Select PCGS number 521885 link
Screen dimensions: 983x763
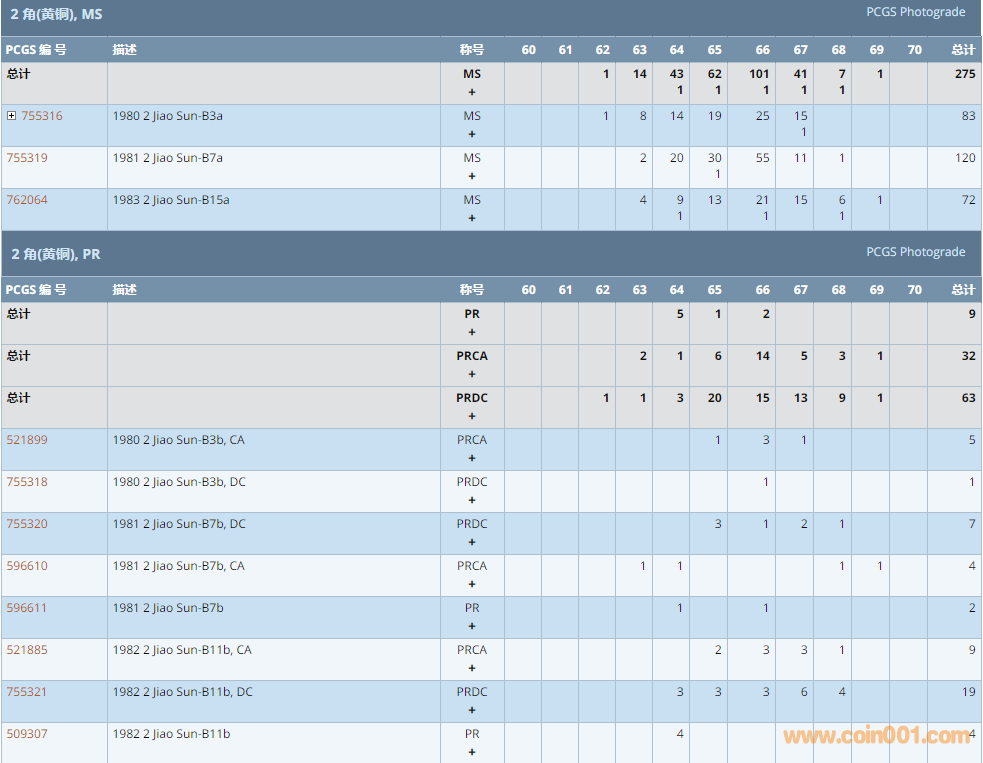click(x=27, y=650)
